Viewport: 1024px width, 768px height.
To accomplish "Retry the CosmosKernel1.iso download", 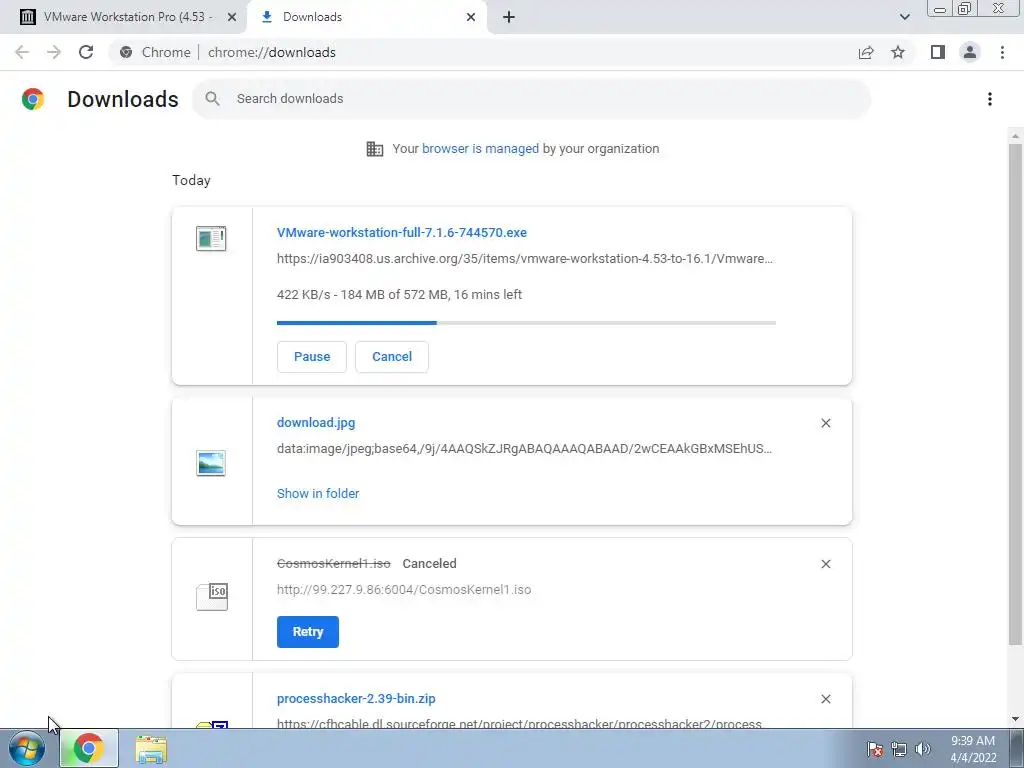I will point(308,632).
